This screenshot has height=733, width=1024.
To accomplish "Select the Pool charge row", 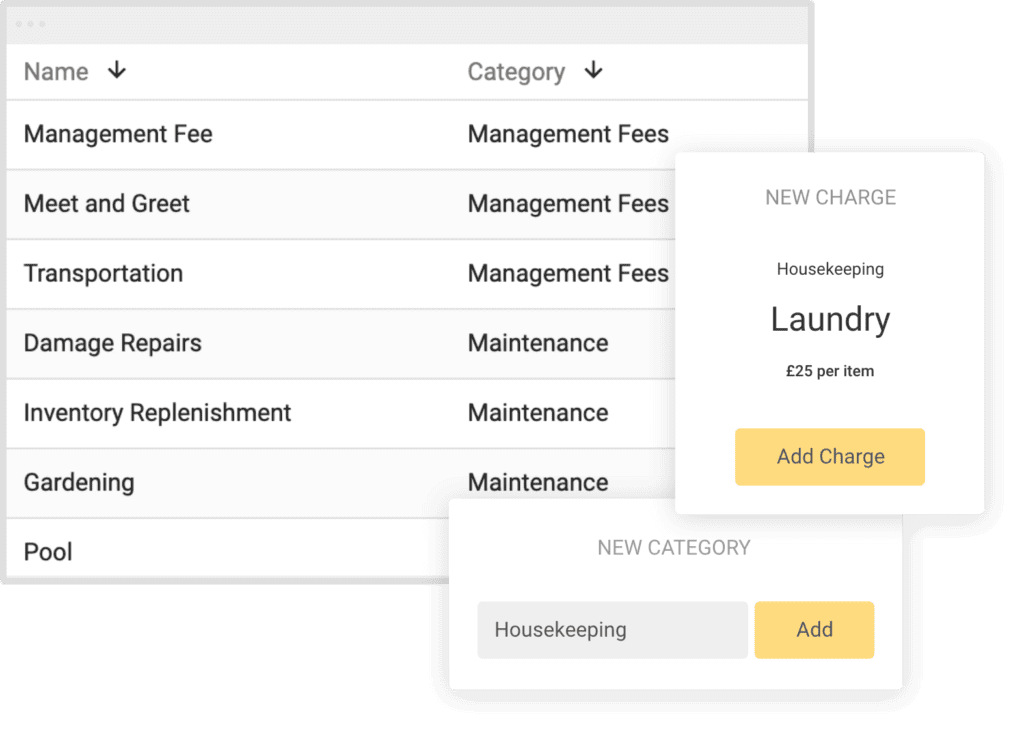I will (x=48, y=552).
